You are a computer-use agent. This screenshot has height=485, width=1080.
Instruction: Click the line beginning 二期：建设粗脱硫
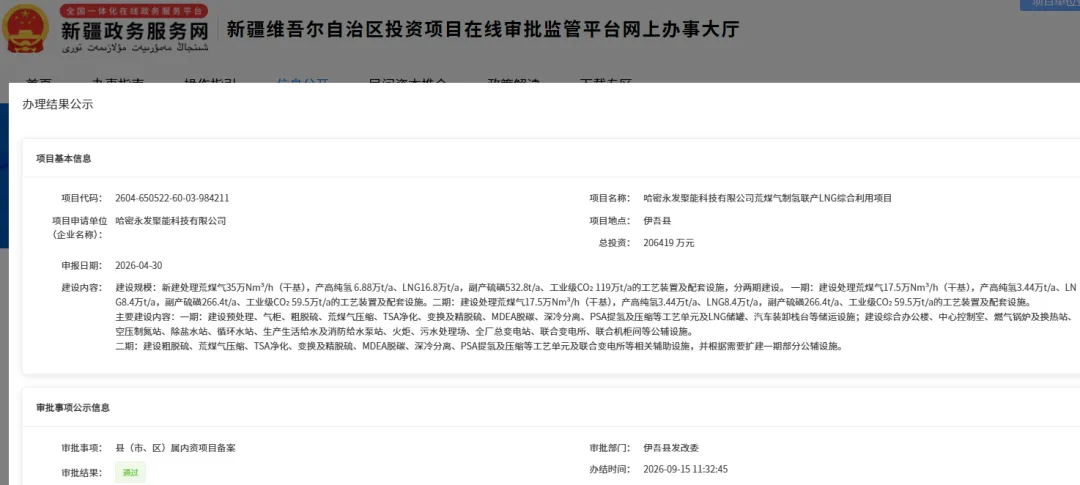click(x=479, y=347)
